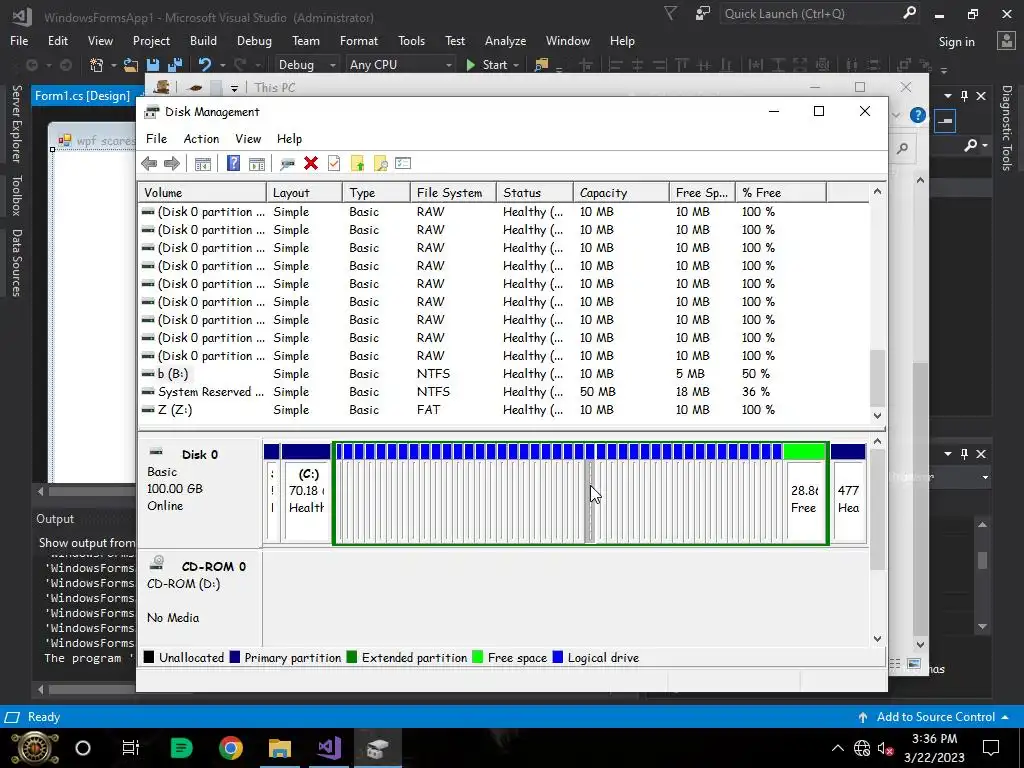Click Open File icon in Visual Studio toolbar
The image size is (1024, 768).
tap(131, 65)
